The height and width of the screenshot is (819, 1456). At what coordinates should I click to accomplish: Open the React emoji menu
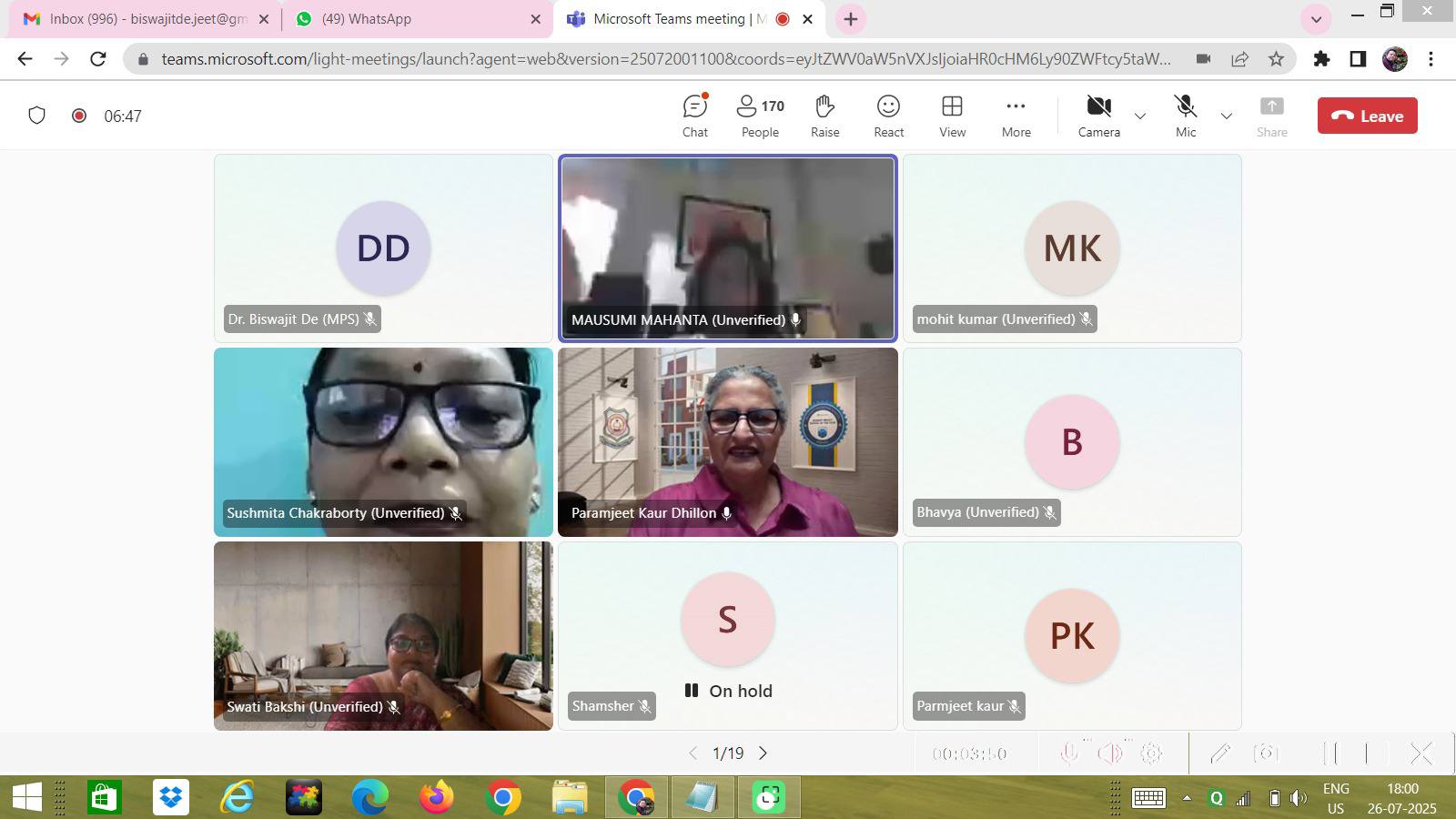pyautogui.click(x=888, y=116)
